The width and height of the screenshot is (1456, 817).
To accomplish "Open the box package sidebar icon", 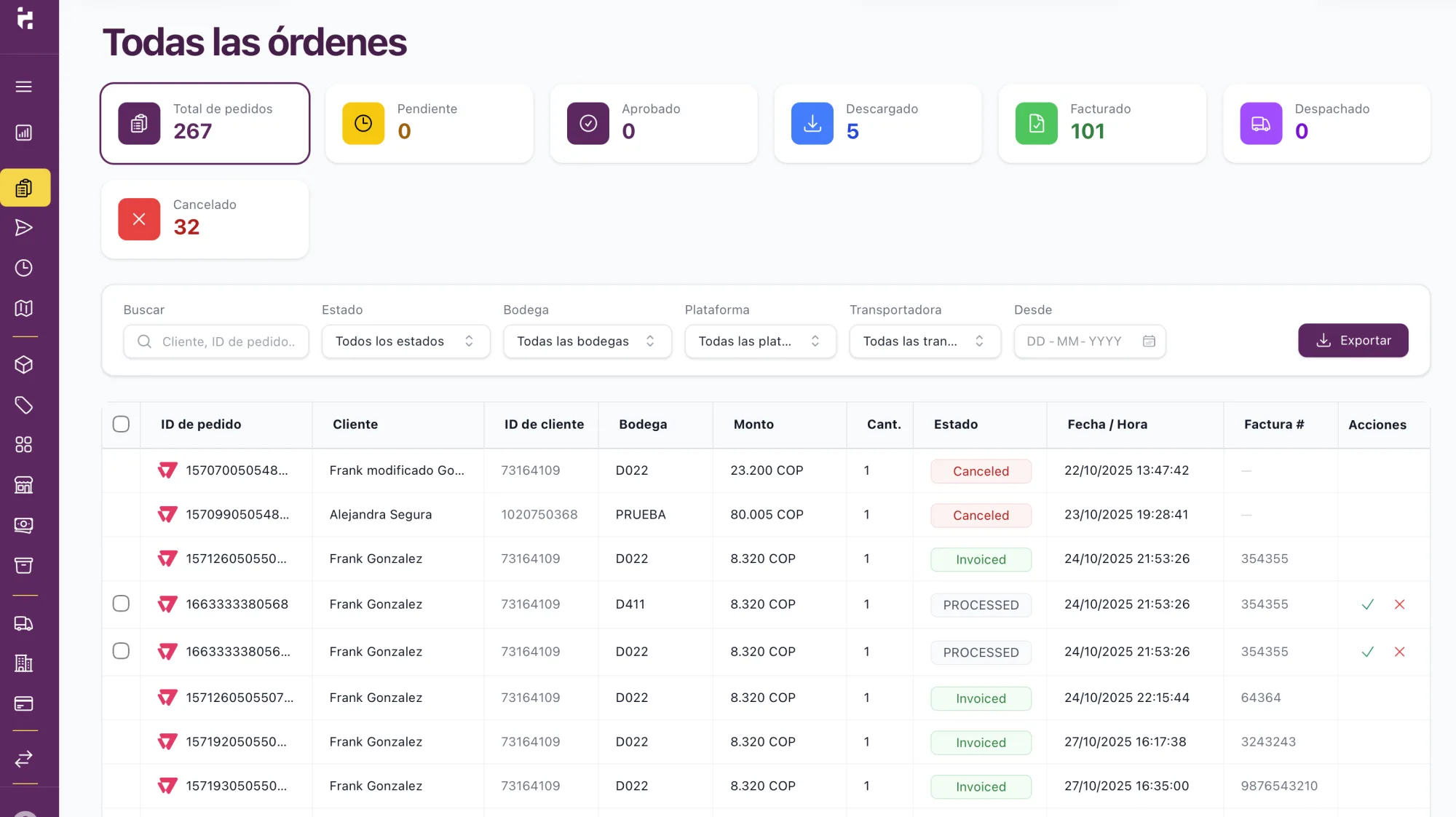I will coord(24,364).
